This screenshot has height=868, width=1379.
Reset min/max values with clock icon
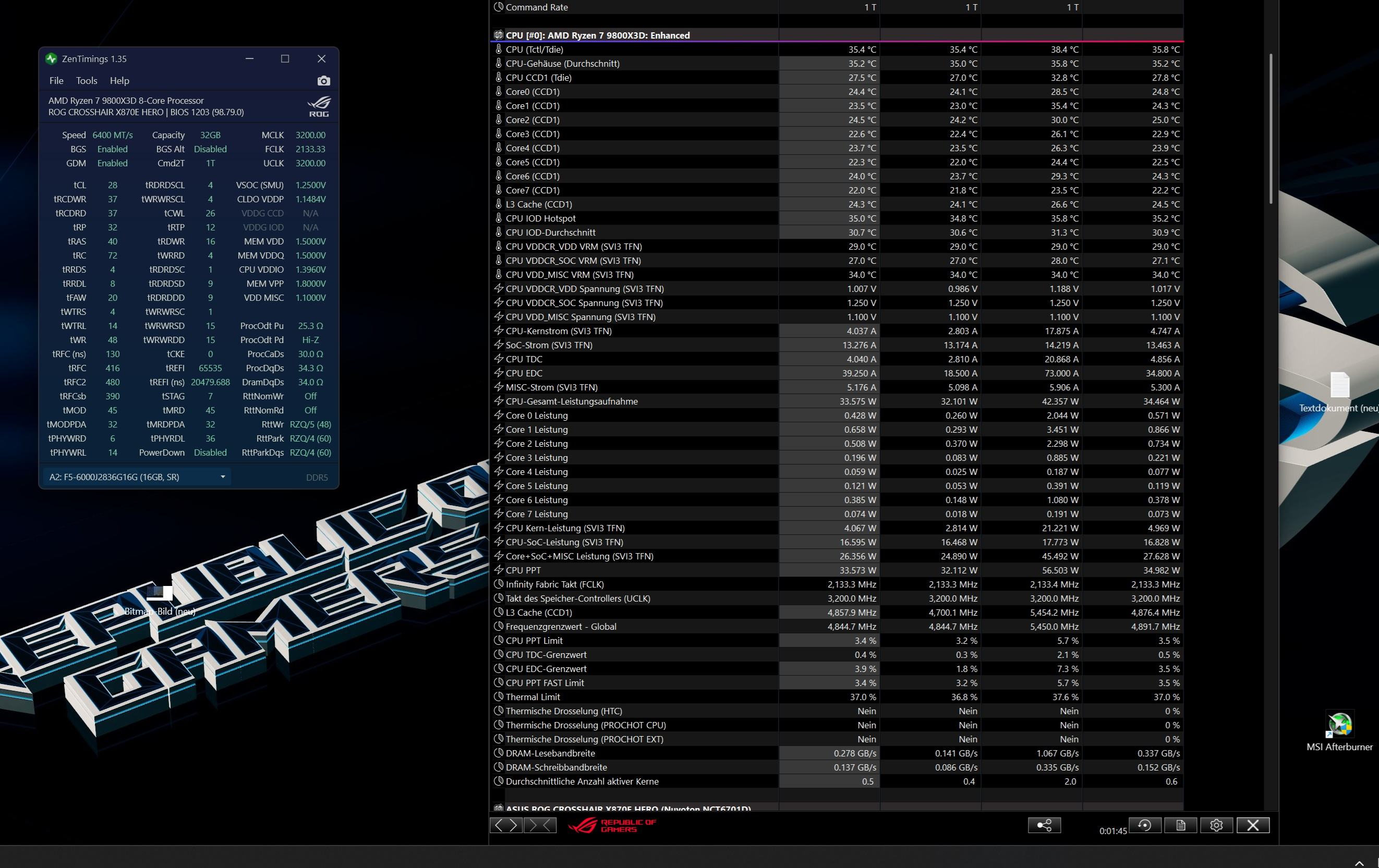pyautogui.click(x=1144, y=825)
